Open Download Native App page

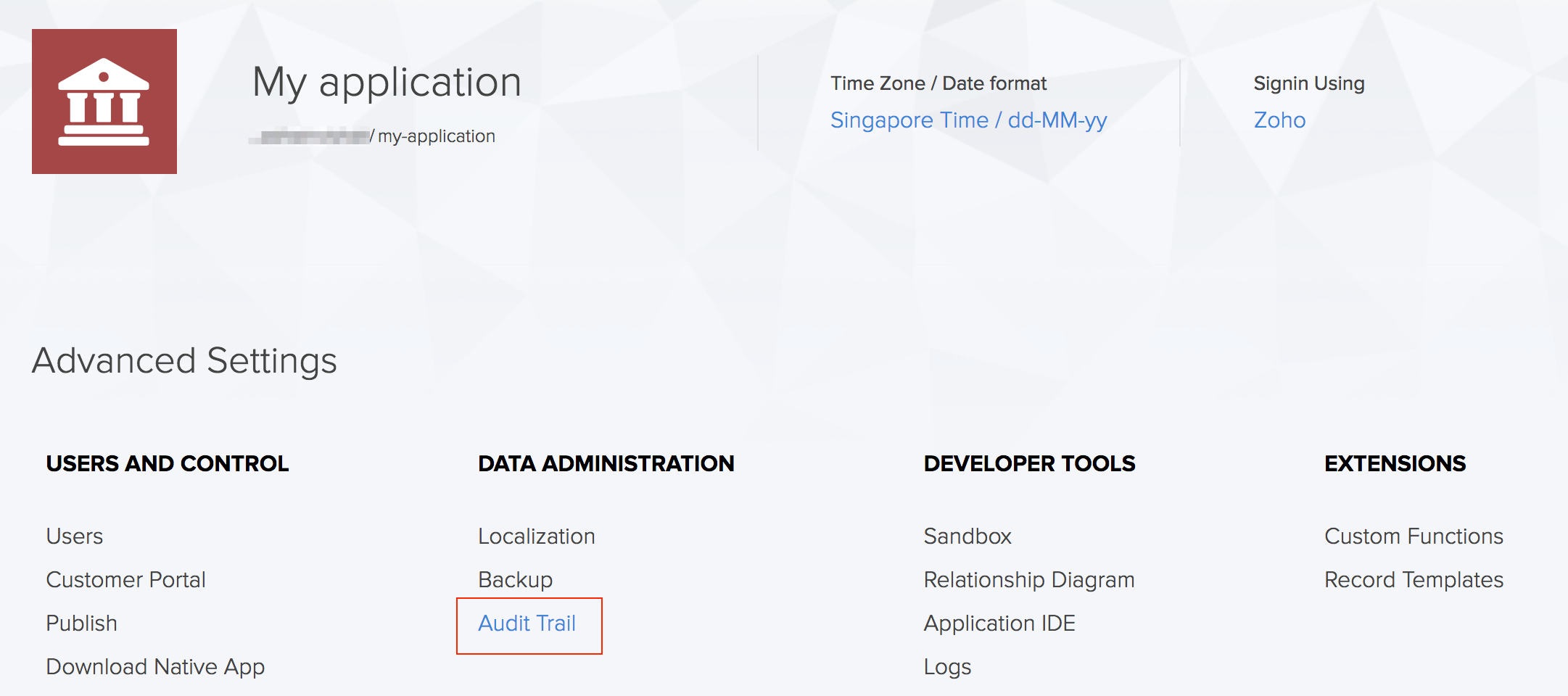155,666
